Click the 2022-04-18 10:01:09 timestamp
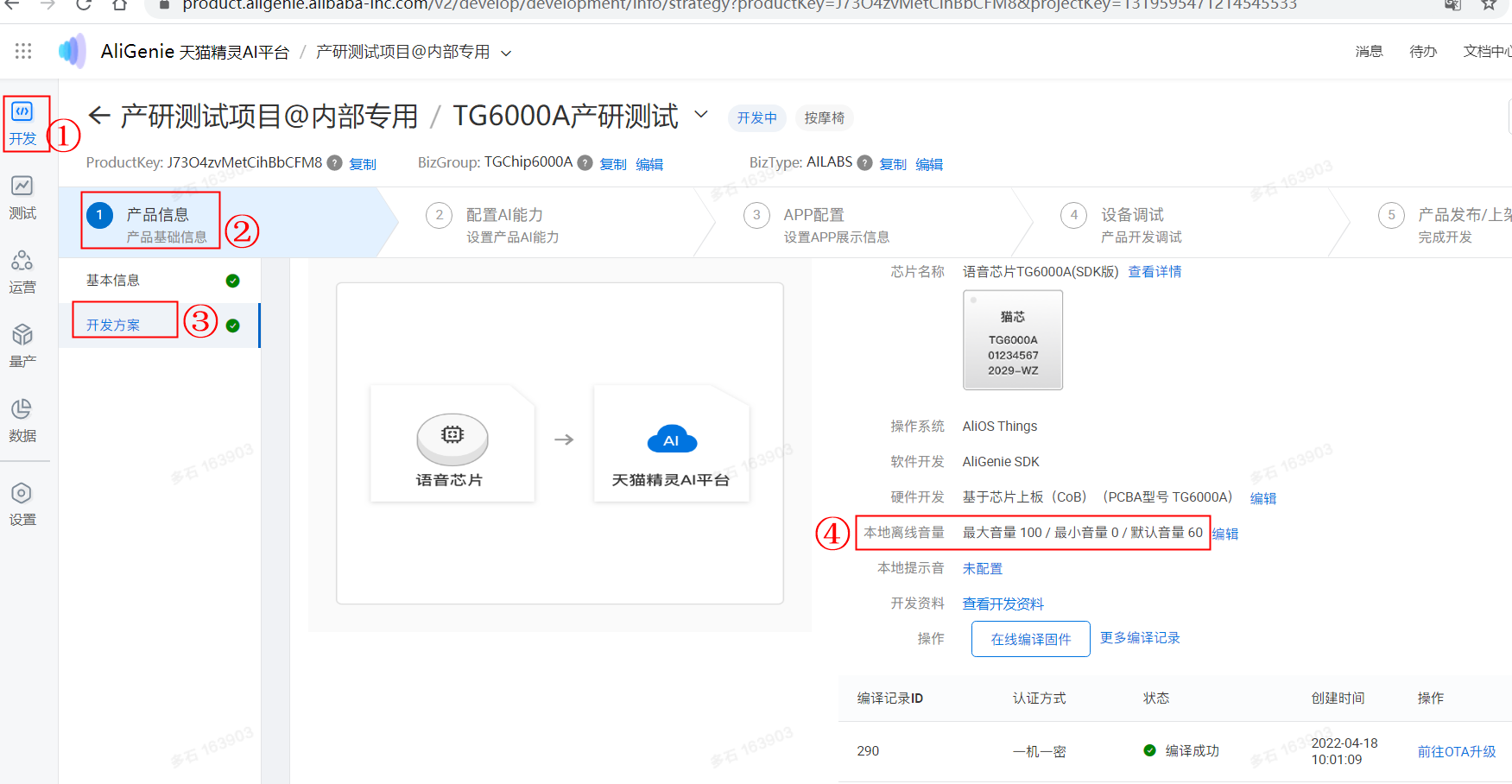 point(1344,751)
